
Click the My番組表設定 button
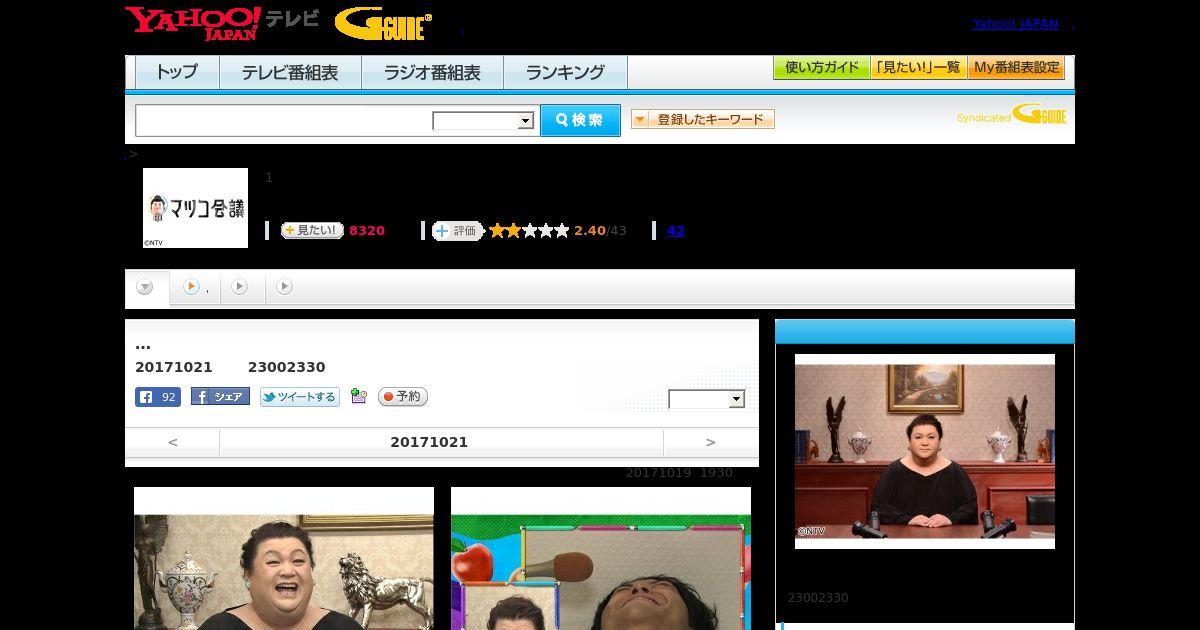pos(1016,68)
